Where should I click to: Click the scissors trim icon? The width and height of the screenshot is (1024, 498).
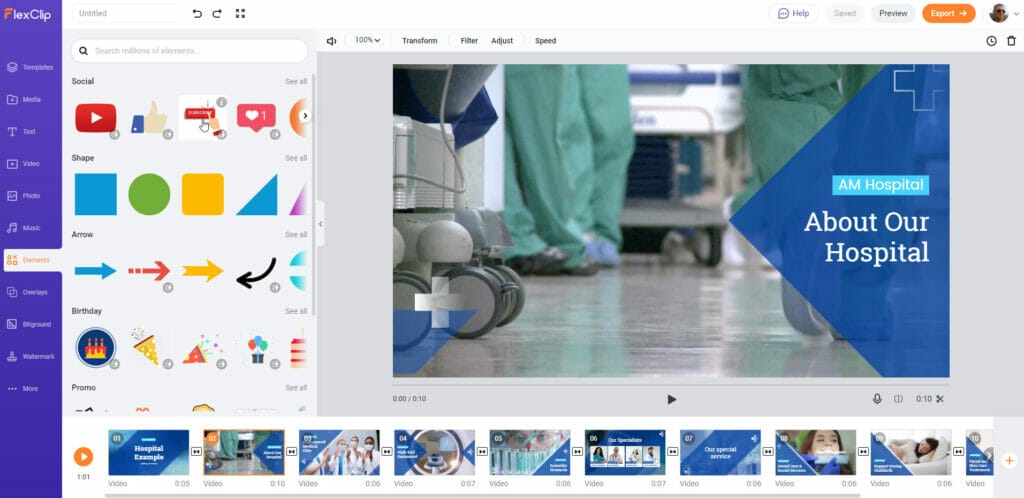pos(940,399)
